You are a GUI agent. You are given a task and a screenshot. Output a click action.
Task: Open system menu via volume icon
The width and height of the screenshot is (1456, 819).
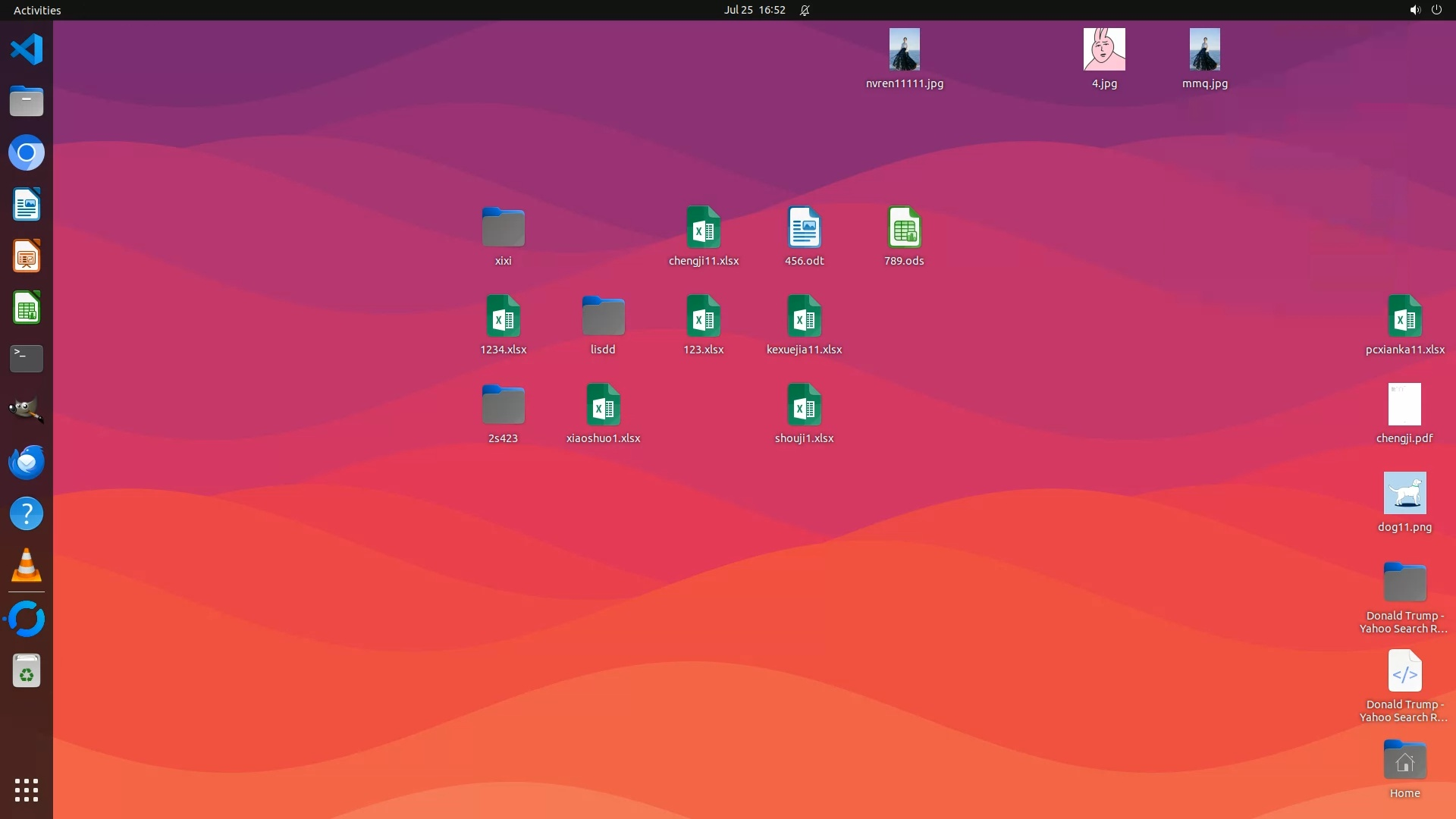coord(1414,10)
